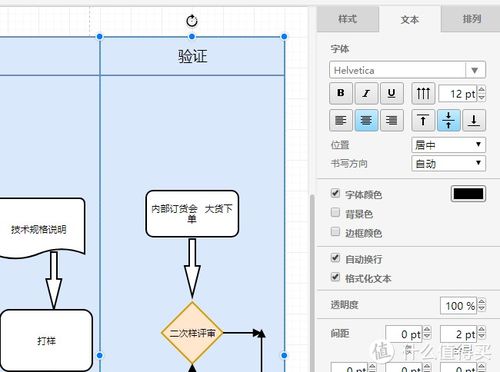The image size is (500, 372).
Task: Toggle italic text formatting
Action: point(366,93)
